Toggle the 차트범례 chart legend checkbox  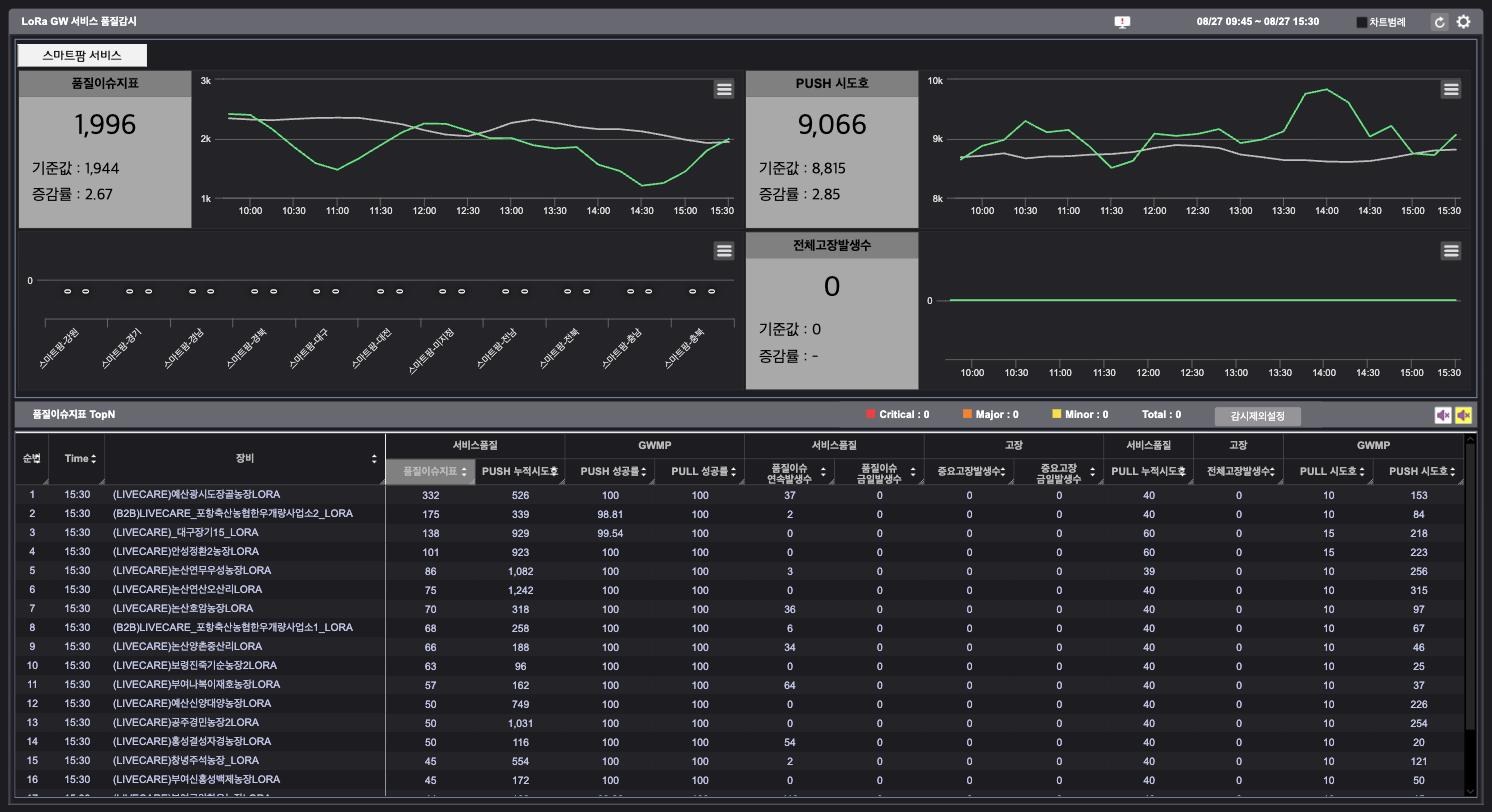coord(1361,22)
